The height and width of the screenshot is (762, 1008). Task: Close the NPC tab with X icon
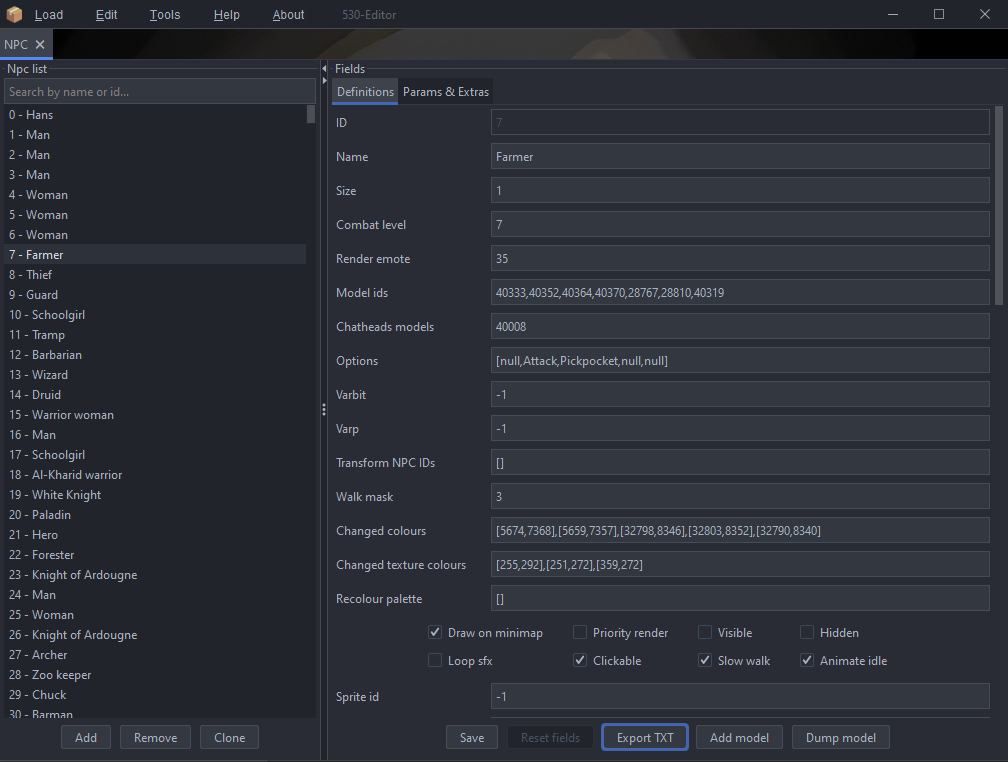tap(40, 44)
